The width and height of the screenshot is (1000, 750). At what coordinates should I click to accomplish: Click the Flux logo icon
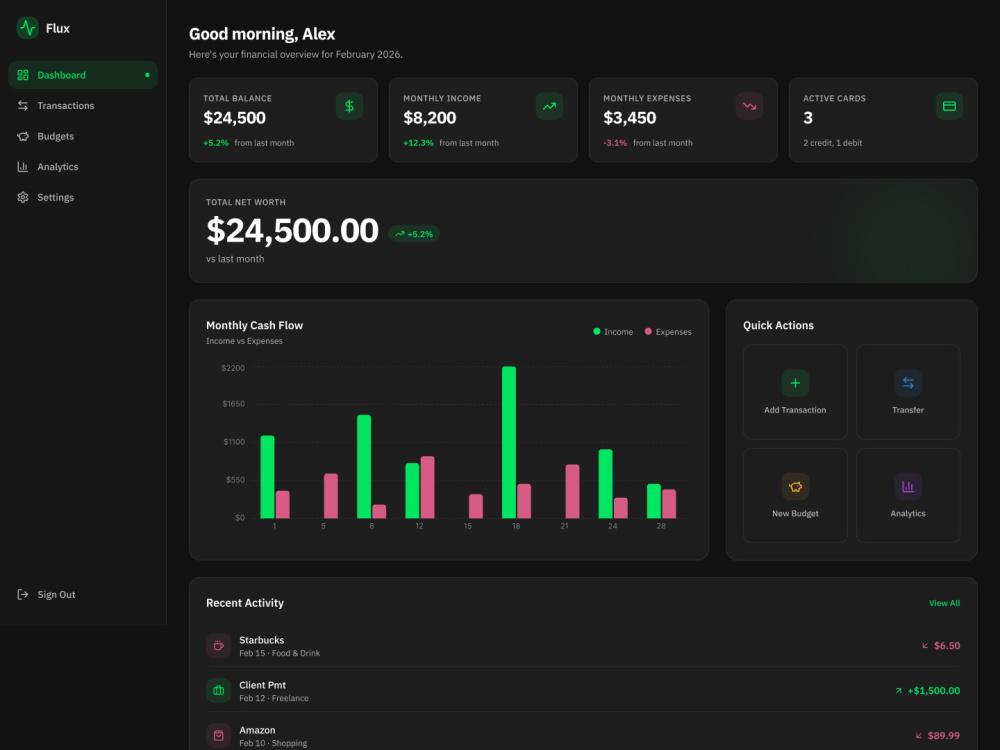coord(27,28)
